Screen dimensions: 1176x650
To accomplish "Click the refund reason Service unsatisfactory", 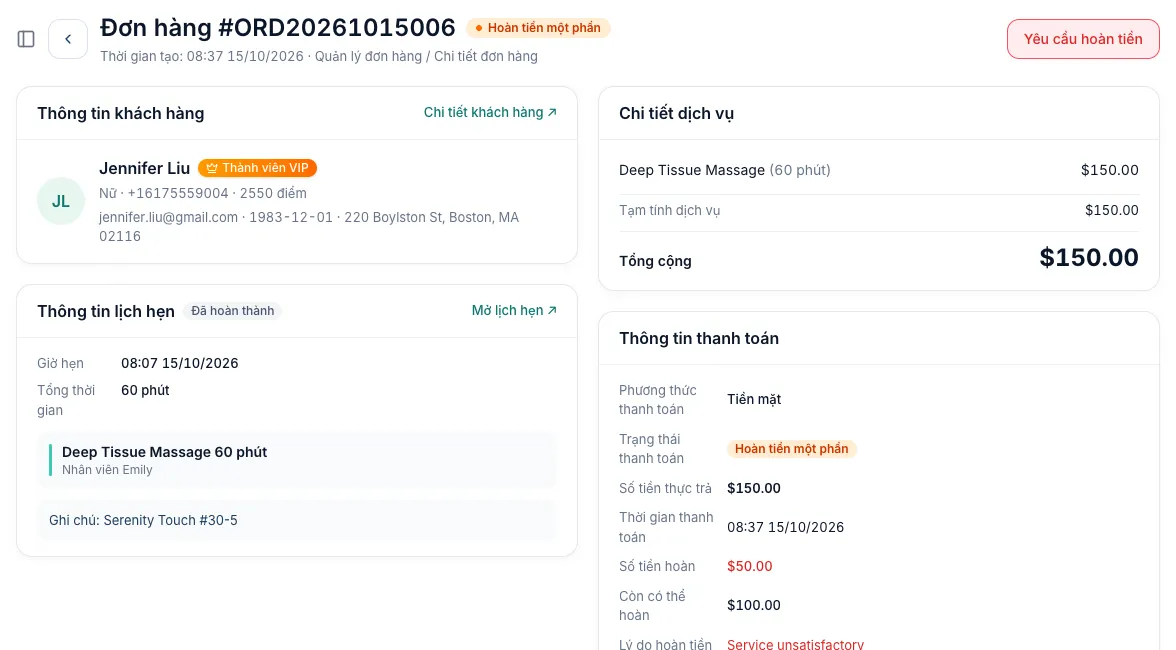I will tap(795, 643).
